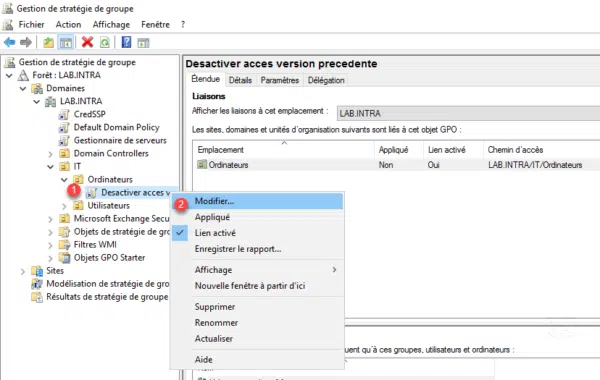Collapse the IT organizational unit node

click(51, 166)
